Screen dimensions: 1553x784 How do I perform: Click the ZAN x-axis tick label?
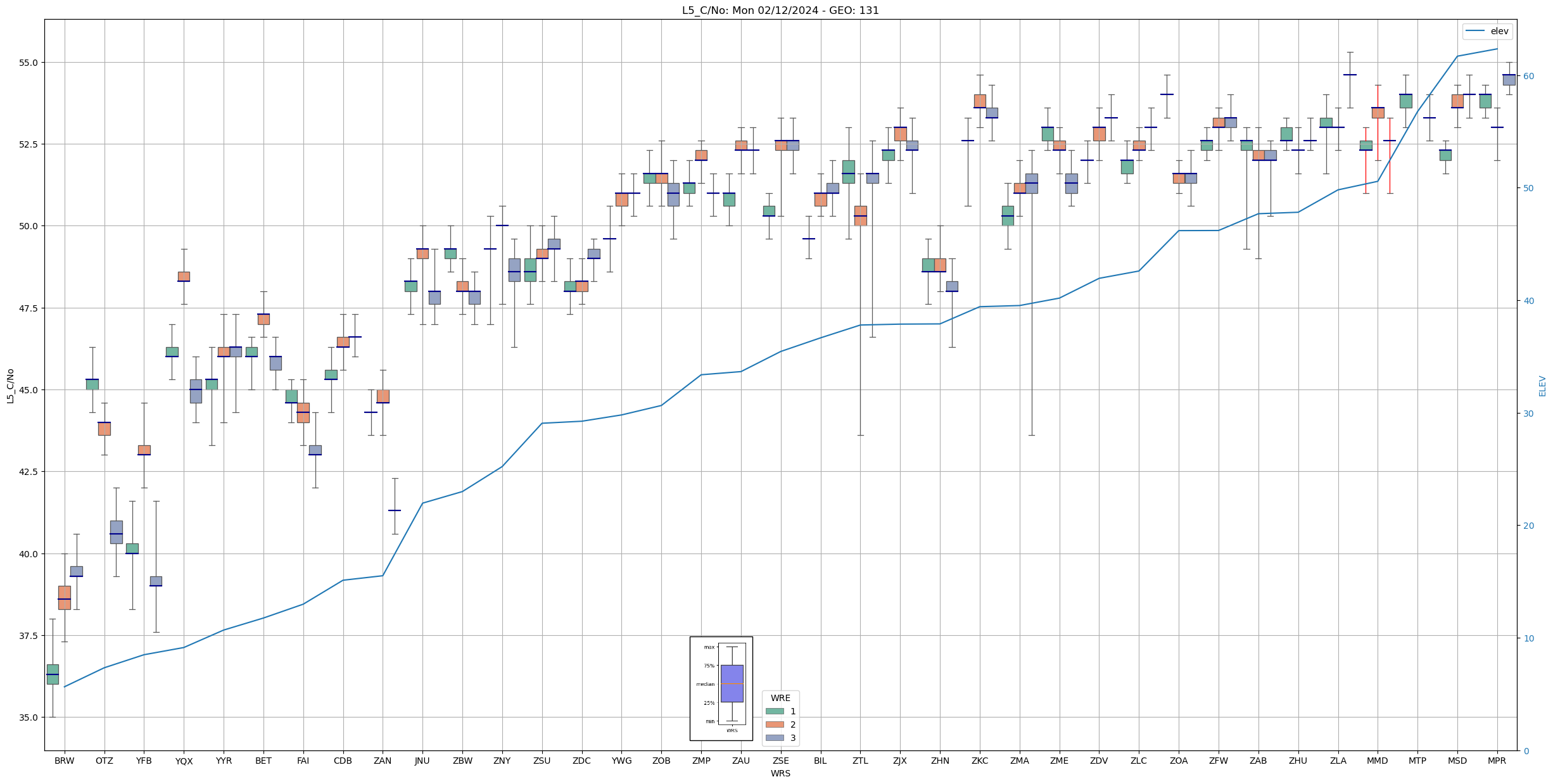point(383,761)
